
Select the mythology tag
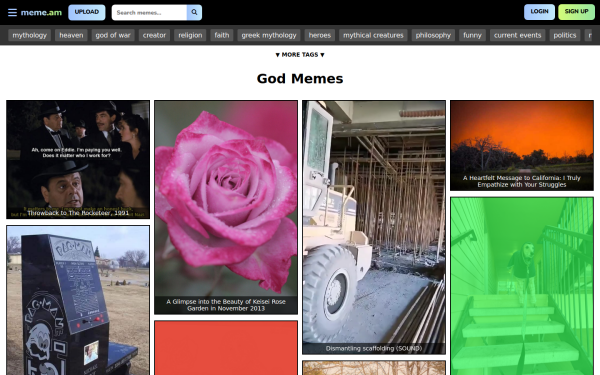pos(29,35)
